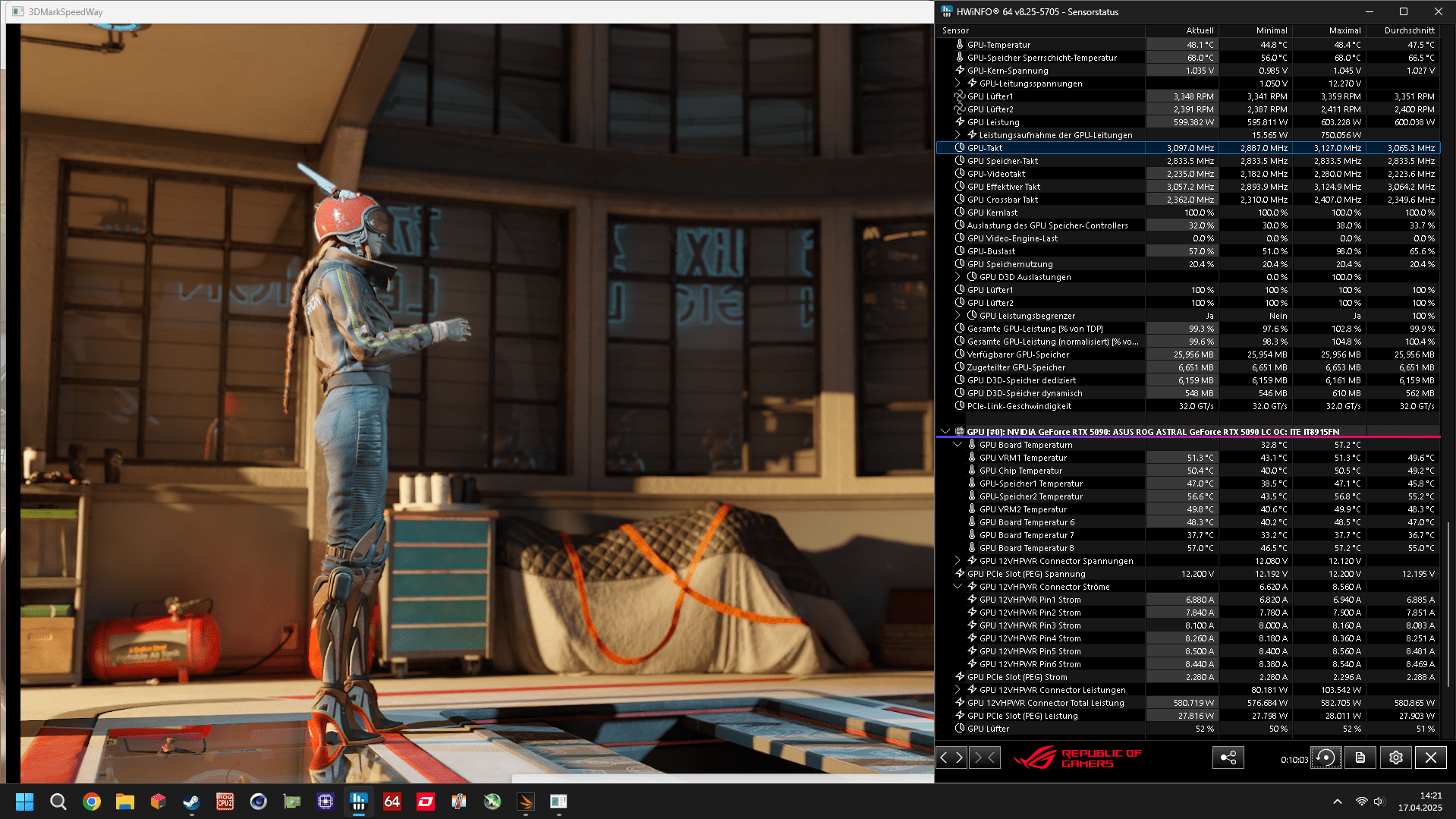Open the red AMD-style app in taskbar
This screenshot has width=1456, height=819.
pos(426,802)
